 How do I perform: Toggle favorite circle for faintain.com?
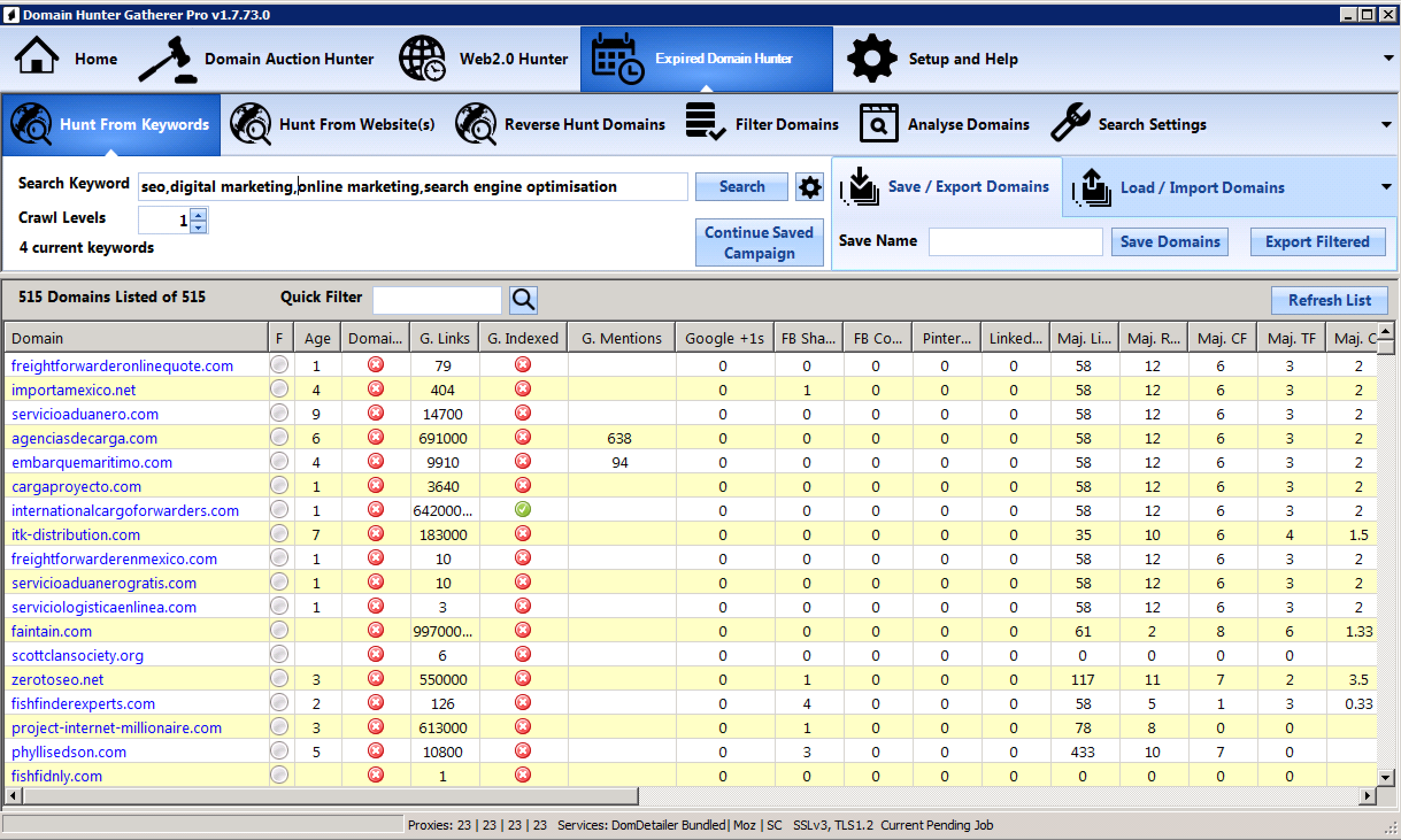pos(279,631)
